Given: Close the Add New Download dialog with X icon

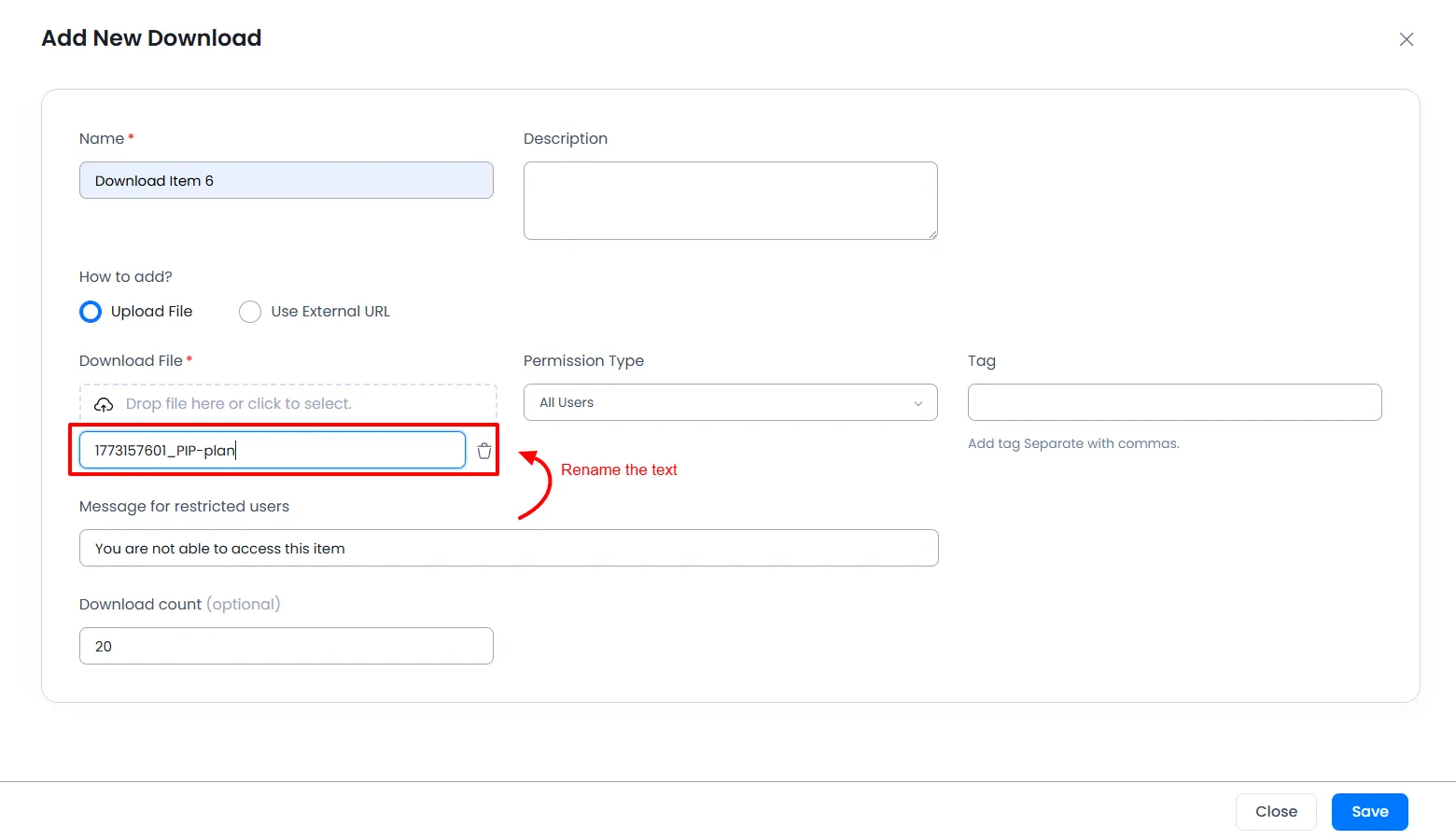Looking at the screenshot, I should (1406, 39).
